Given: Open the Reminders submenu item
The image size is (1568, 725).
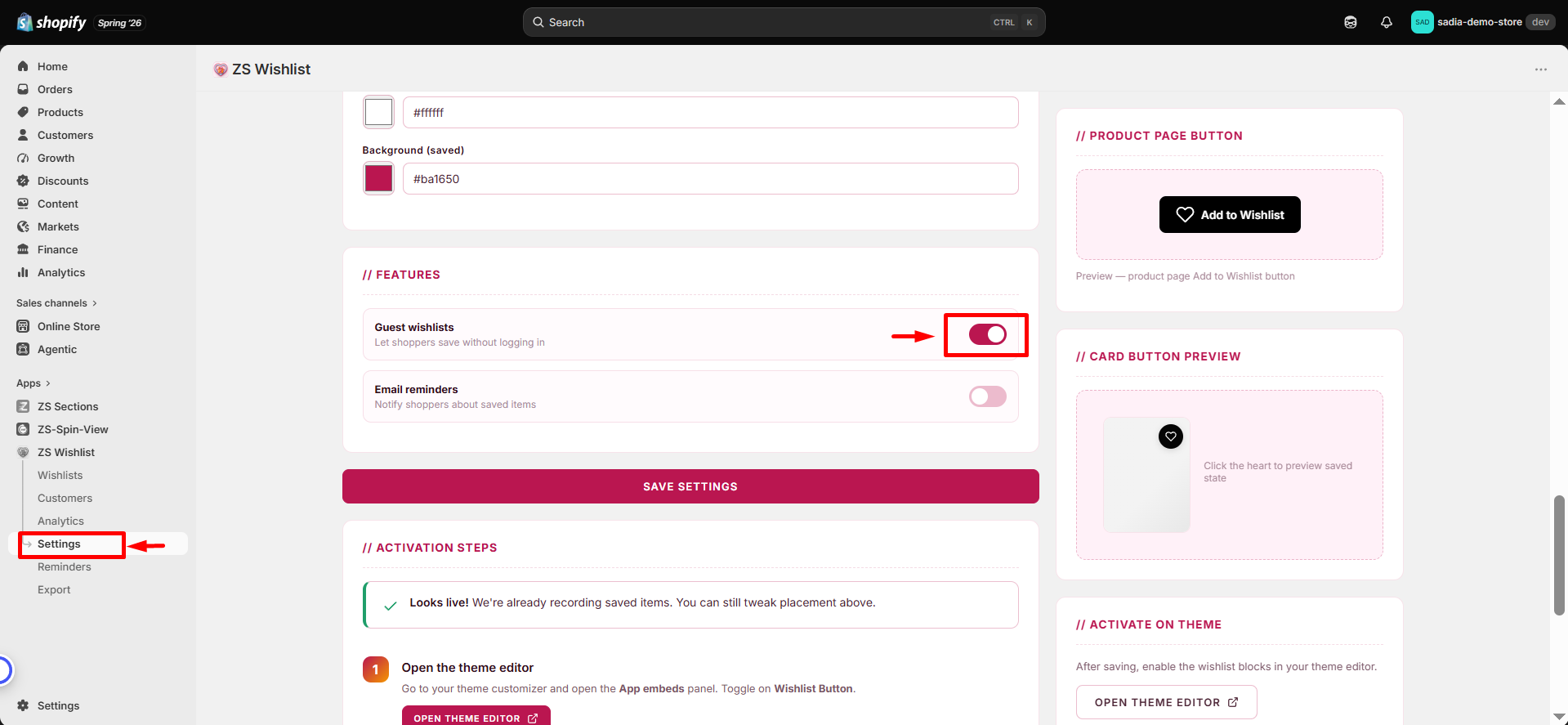Looking at the screenshot, I should [x=65, y=566].
